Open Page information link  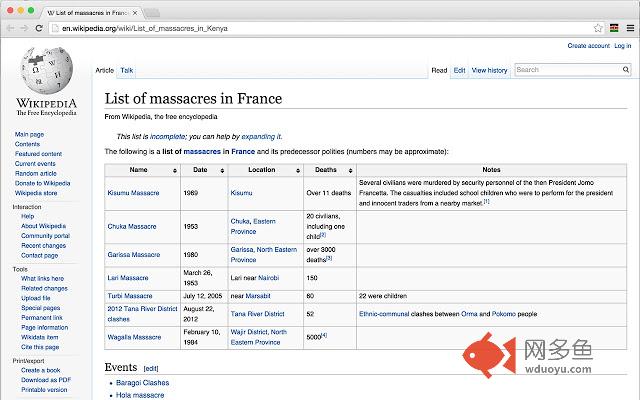[44, 327]
